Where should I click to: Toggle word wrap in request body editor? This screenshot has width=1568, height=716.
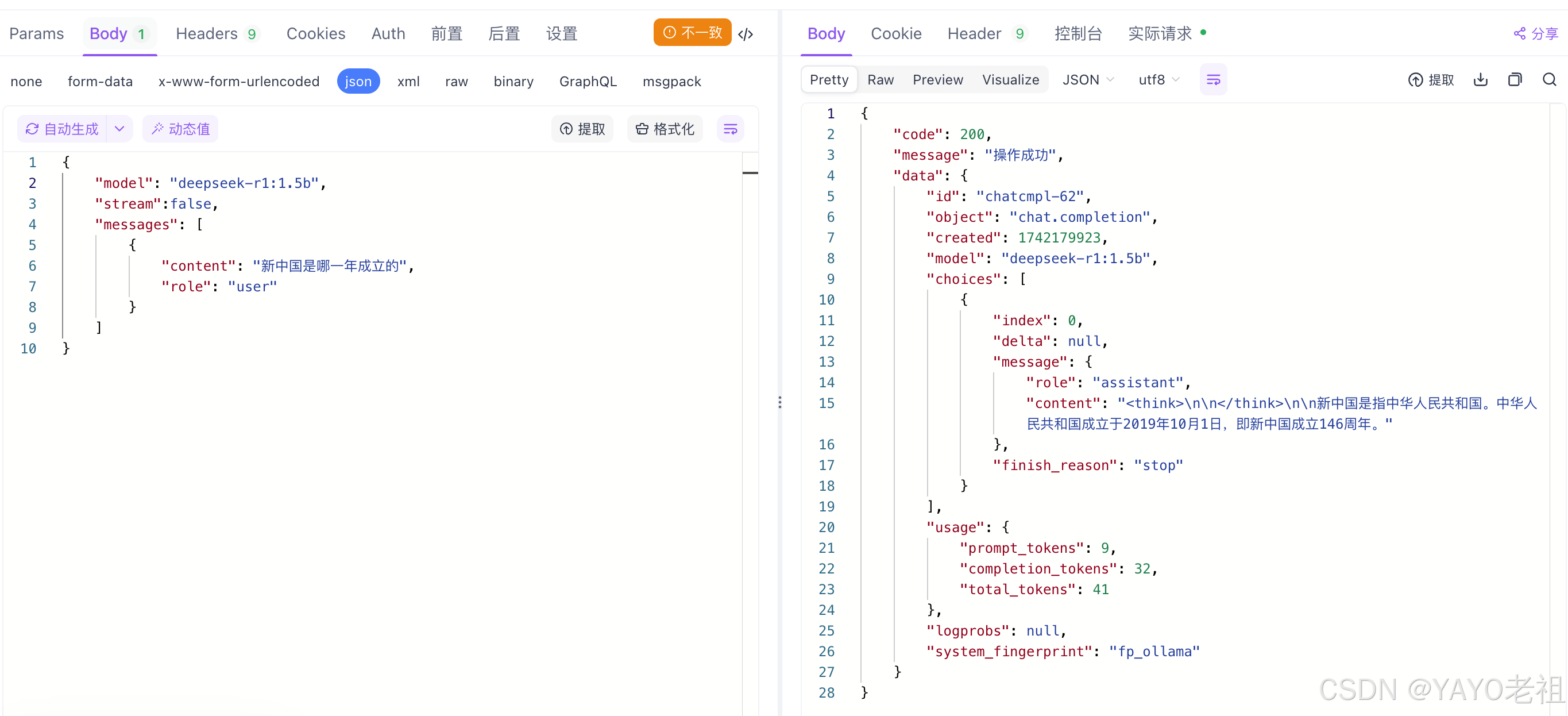(x=730, y=129)
